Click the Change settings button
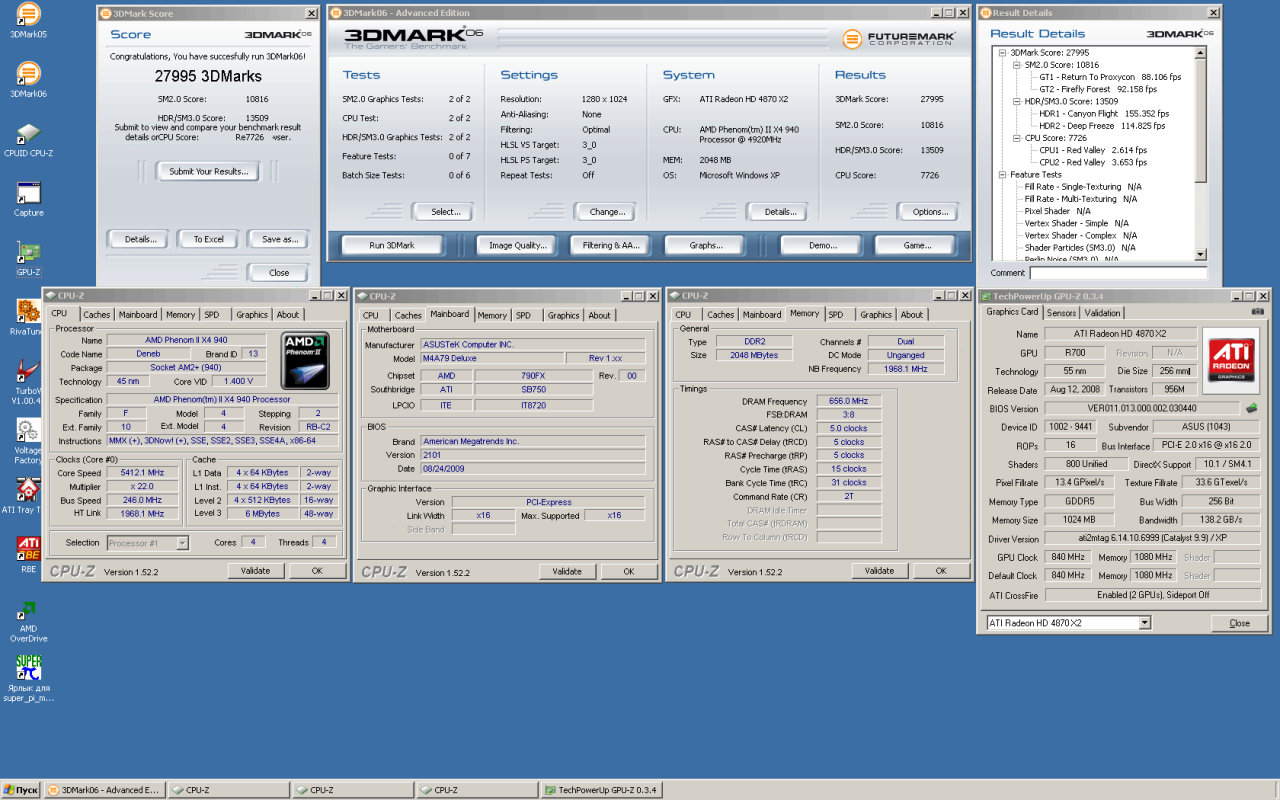Image resolution: width=1280 pixels, height=800 pixels. pyautogui.click(x=607, y=212)
